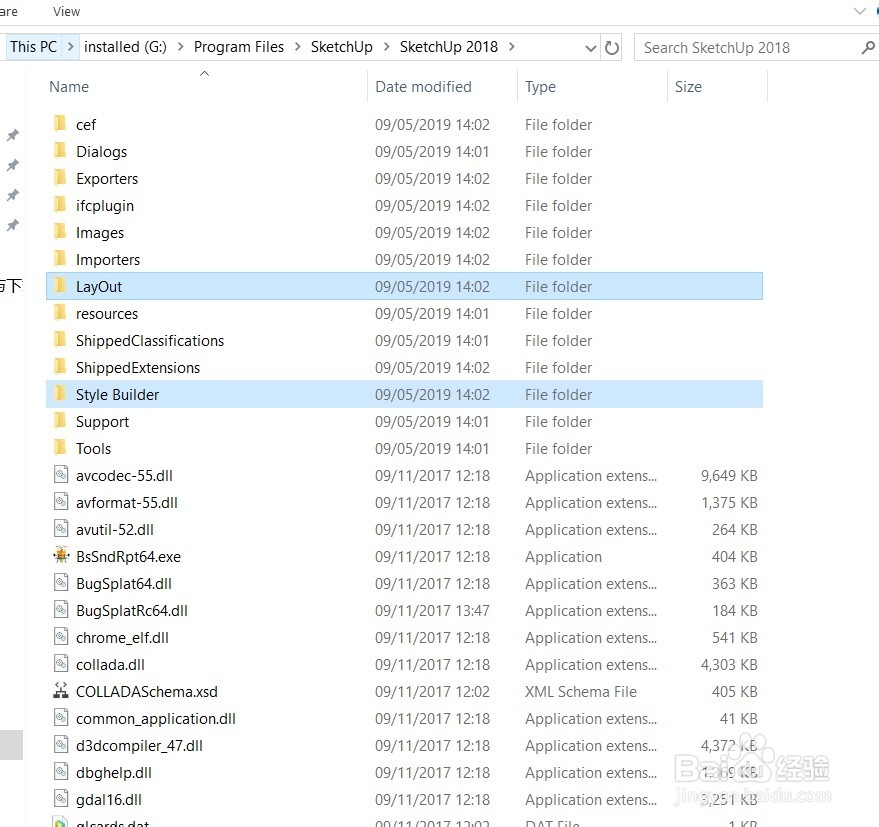Image resolution: width=879 pixels, height=827 pixels.
Task: Click the collada.dll file icon
Action: (x=61, y=663)
